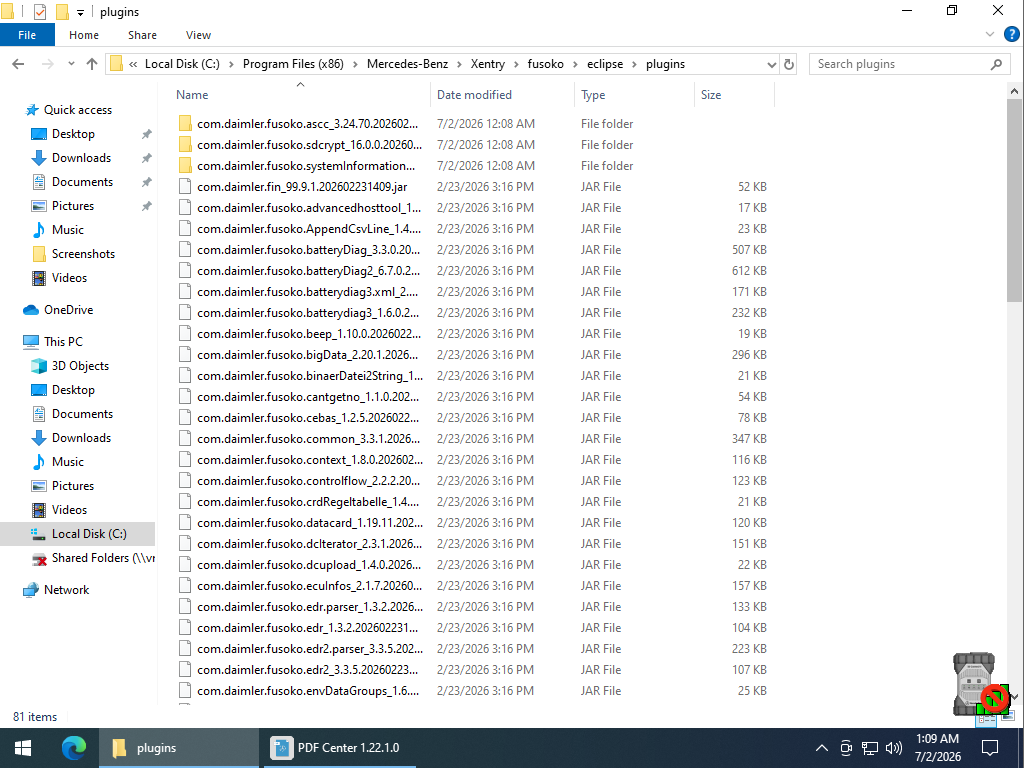Image resolution: width=1024 pixels, height=768 pixels.
Task: Select the beep_1.10.0 jar file icon
Action: point(185,334)
